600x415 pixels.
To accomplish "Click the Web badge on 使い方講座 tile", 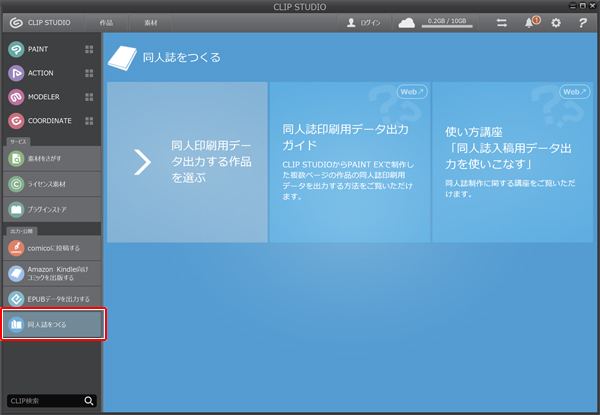I will 574,92.
